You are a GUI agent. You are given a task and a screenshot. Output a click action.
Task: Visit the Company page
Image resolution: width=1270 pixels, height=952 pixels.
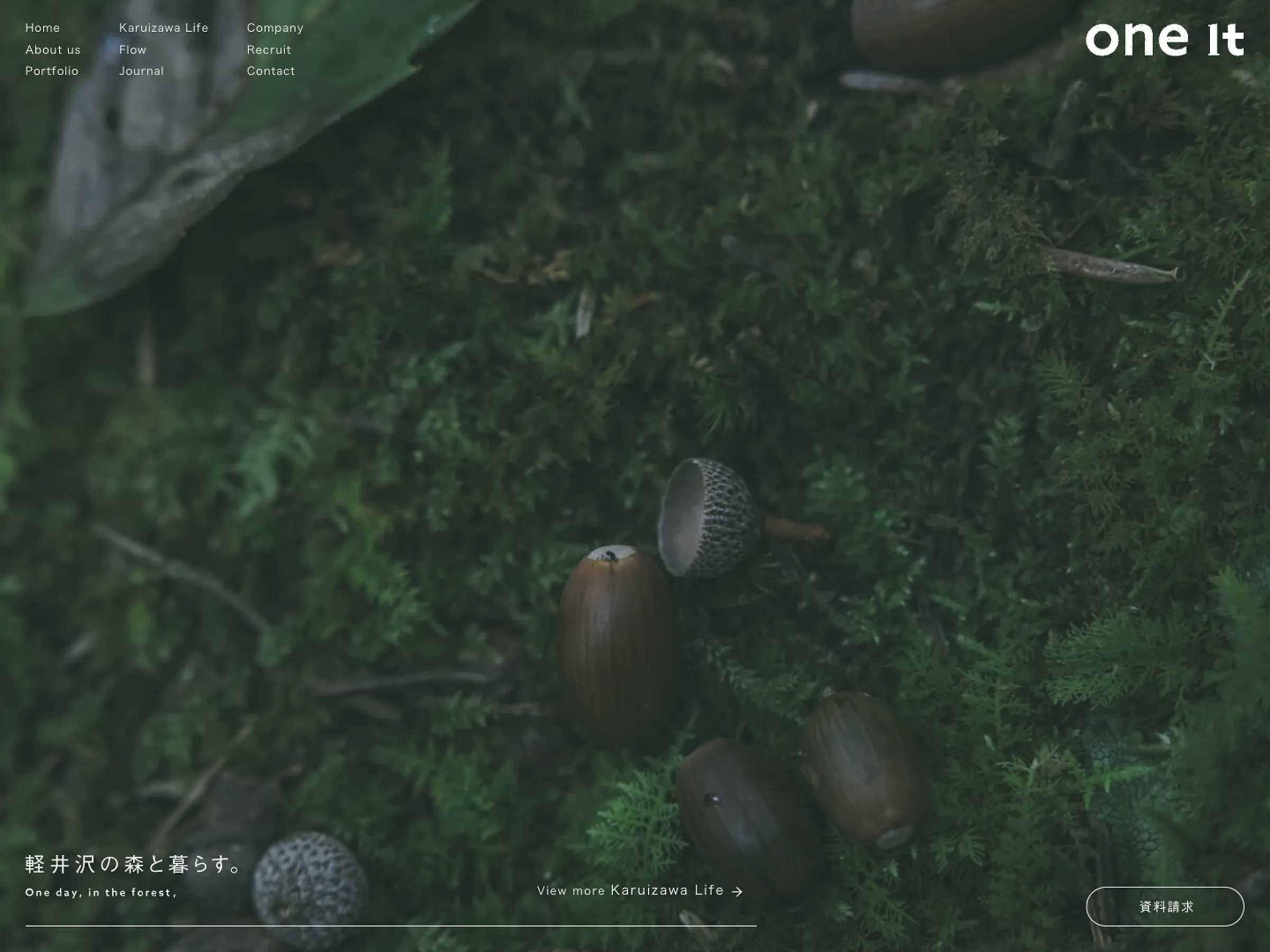pos(275,28)
